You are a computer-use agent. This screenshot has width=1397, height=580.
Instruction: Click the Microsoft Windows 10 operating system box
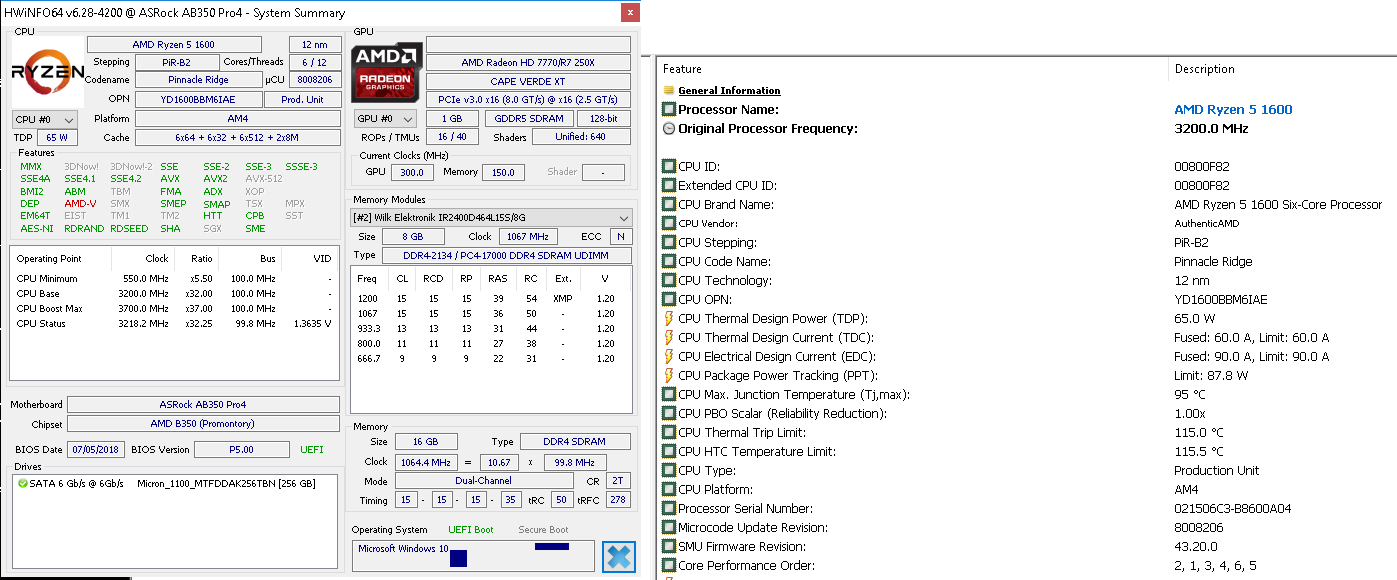pyautogui.click(x=475, y=556)
